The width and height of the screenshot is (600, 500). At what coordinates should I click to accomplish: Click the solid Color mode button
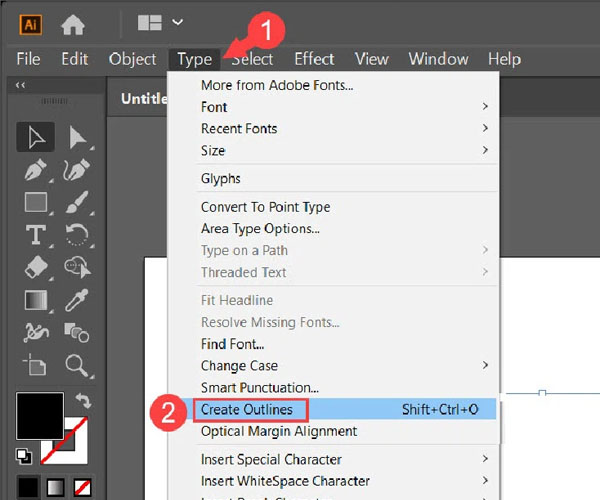(28, 487)
